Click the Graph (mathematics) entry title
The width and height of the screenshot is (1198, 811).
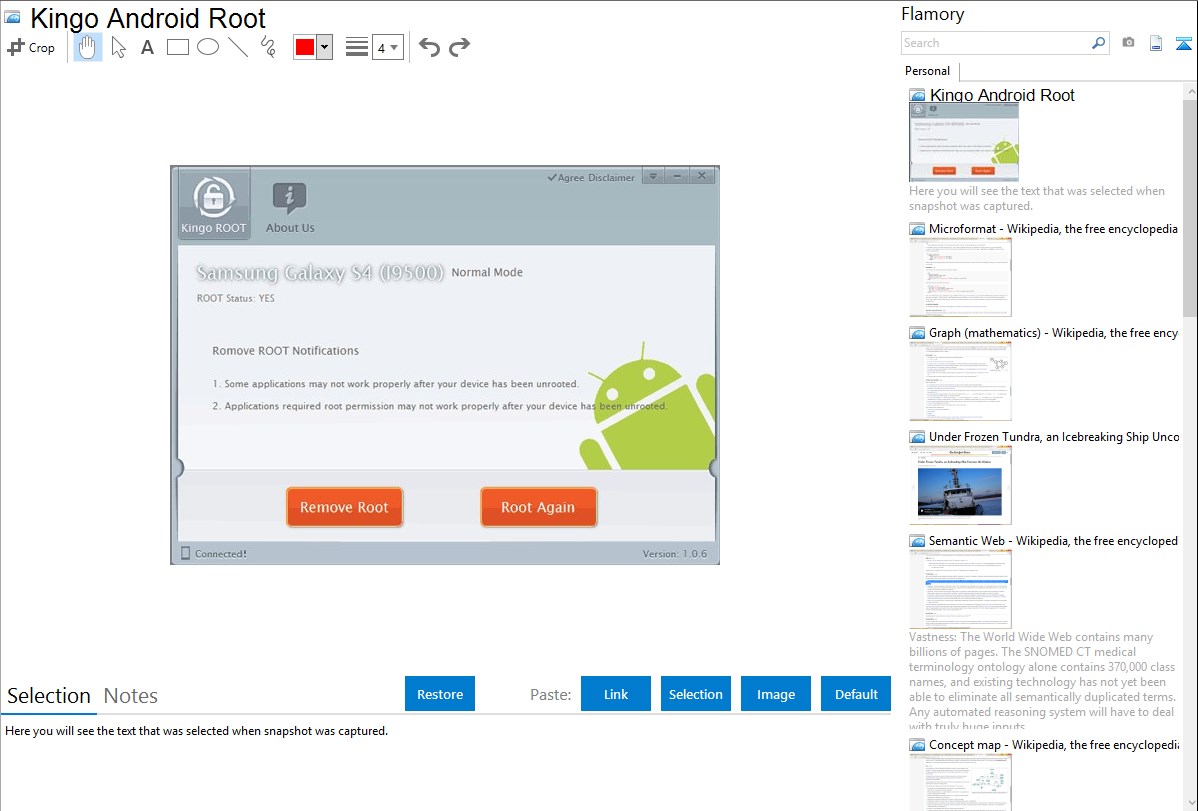click(1053, 333)
